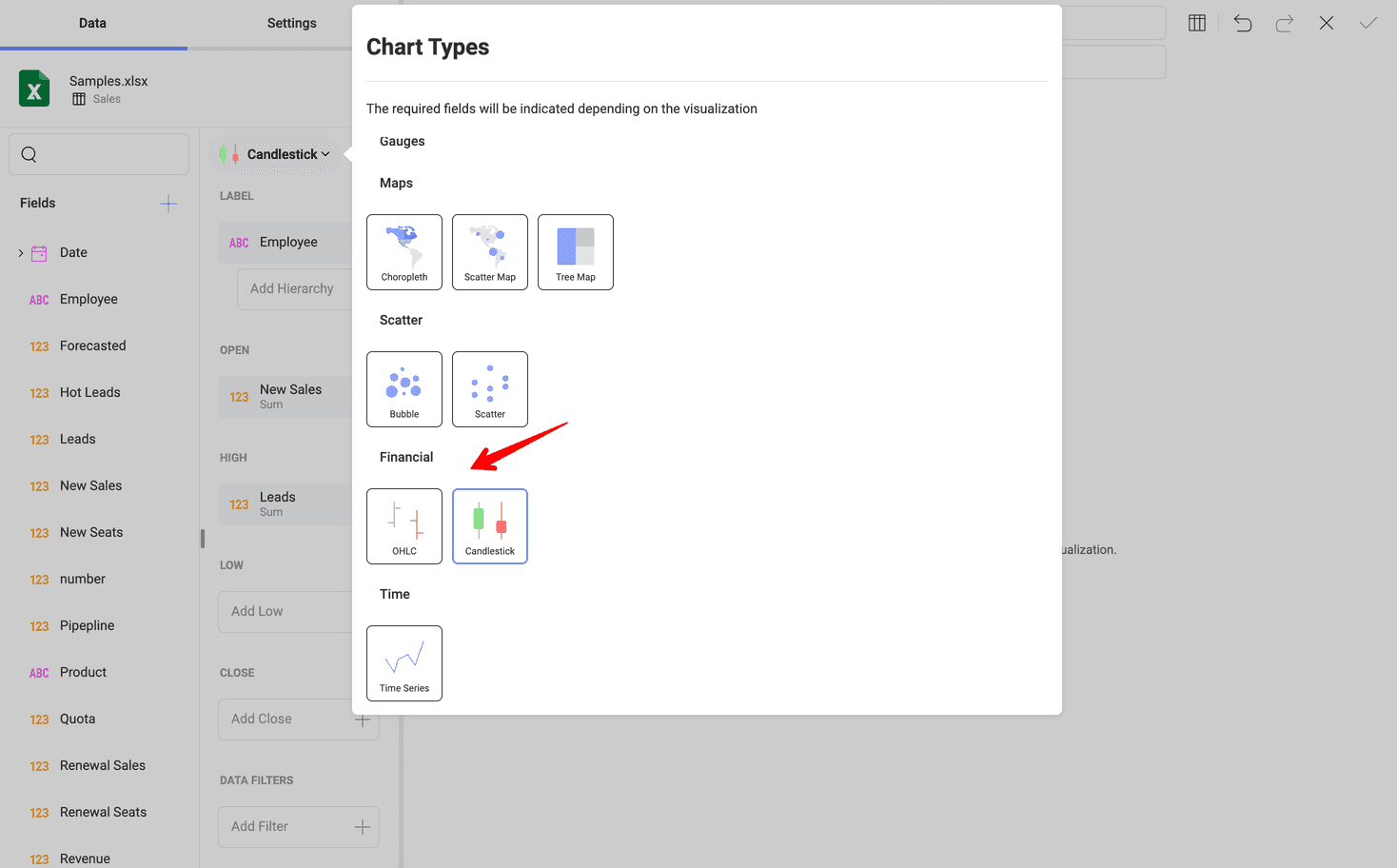Select the Renewal Seats field

point(103,812)
